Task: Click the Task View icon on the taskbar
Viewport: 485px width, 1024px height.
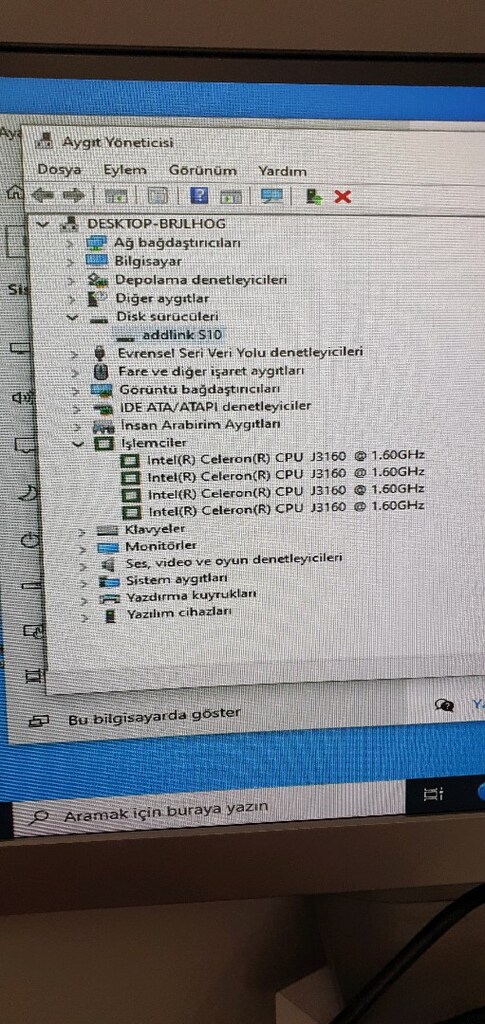Action: (x=433, y=794)
